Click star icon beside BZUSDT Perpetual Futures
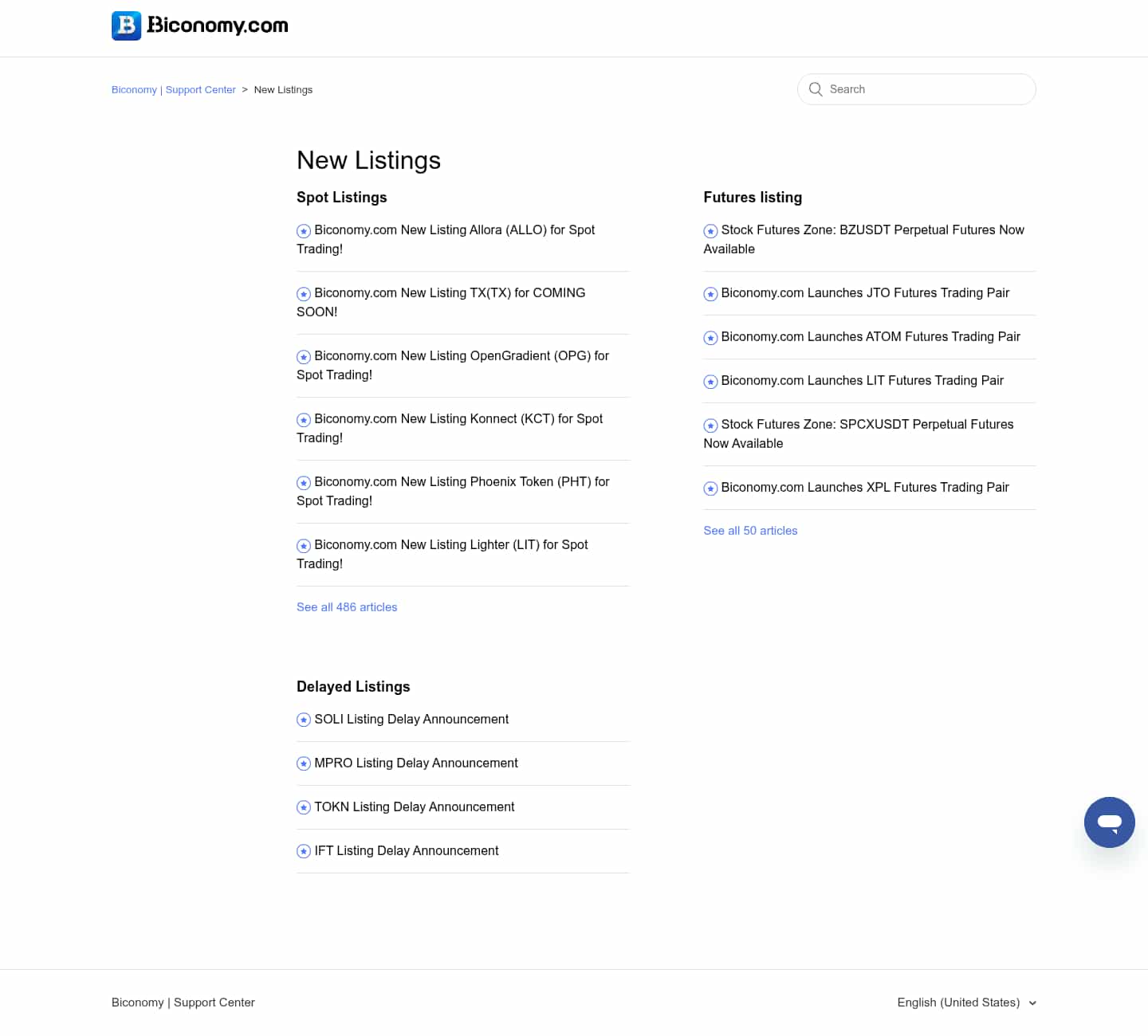Image resolution: width=1148 pixels, height=1036 pixels. coord(710,231)
